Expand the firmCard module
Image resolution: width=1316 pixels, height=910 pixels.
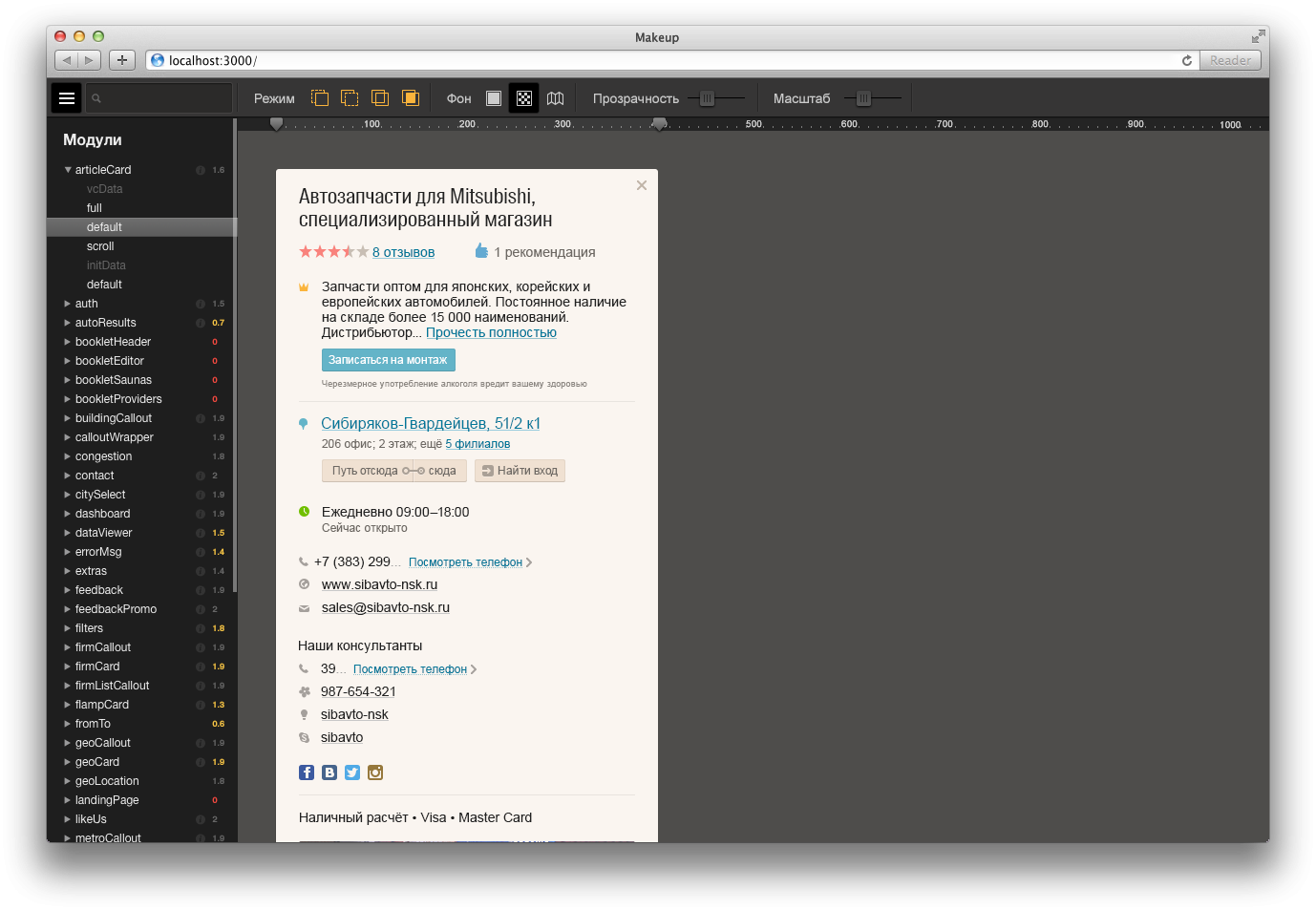(68, 667)
